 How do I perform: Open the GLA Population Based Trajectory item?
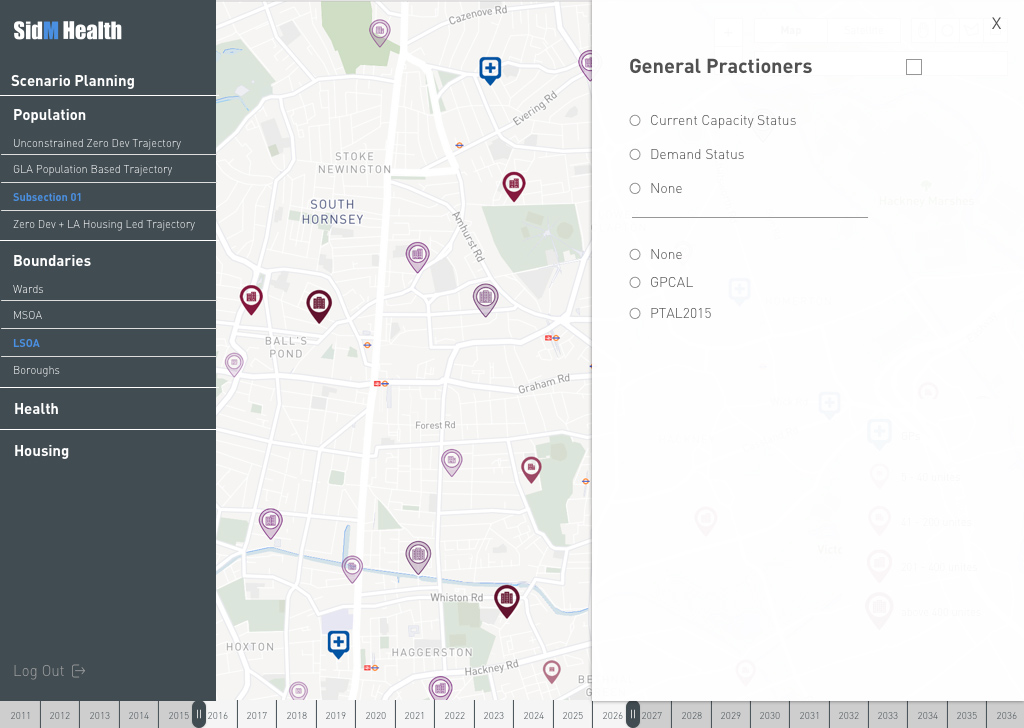click(x=92, y=169)
